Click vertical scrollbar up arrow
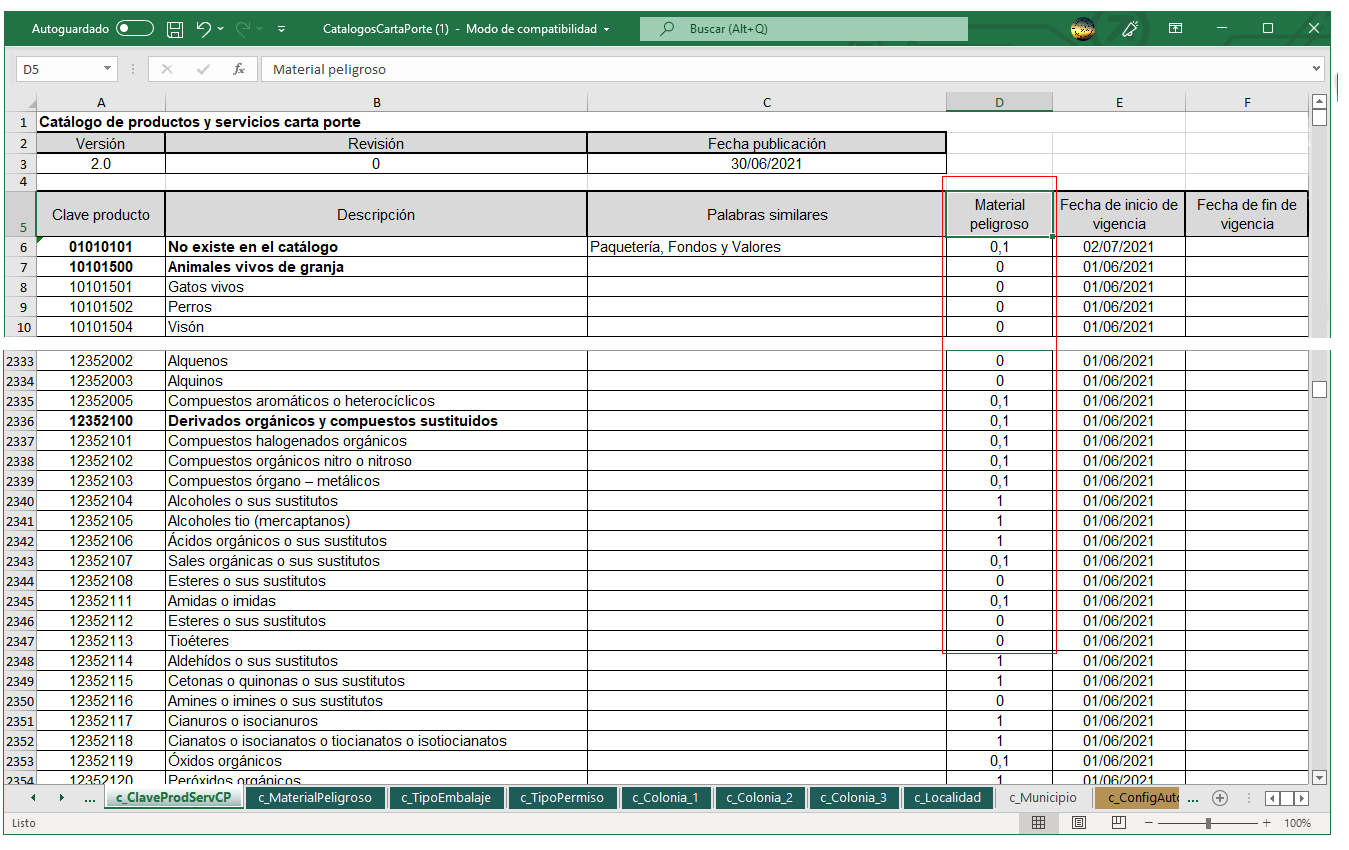Screen dimensions: 1349x850 (1319, 101)
